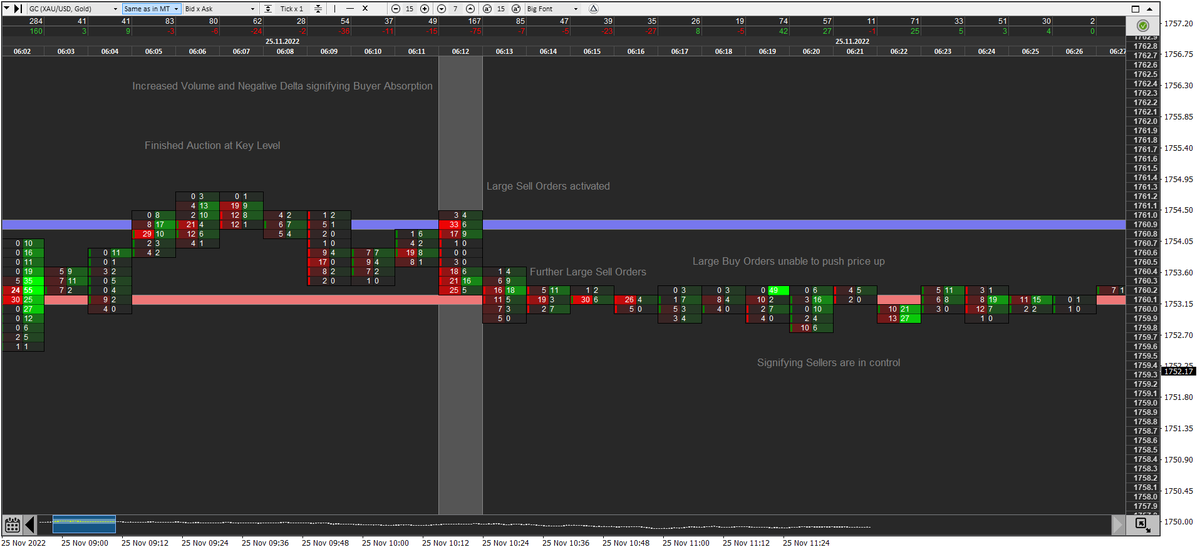The width and height of the screenshot is (1200, 547).
Task: Decrease font size with the small 'a' icon
Action: tap(487, 8)
